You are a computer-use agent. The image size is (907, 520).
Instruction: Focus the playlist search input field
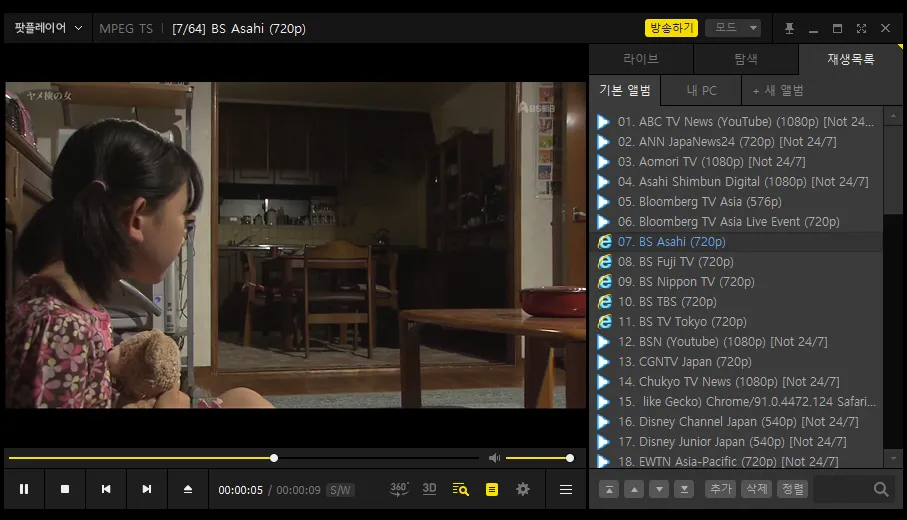pos(842,489)
